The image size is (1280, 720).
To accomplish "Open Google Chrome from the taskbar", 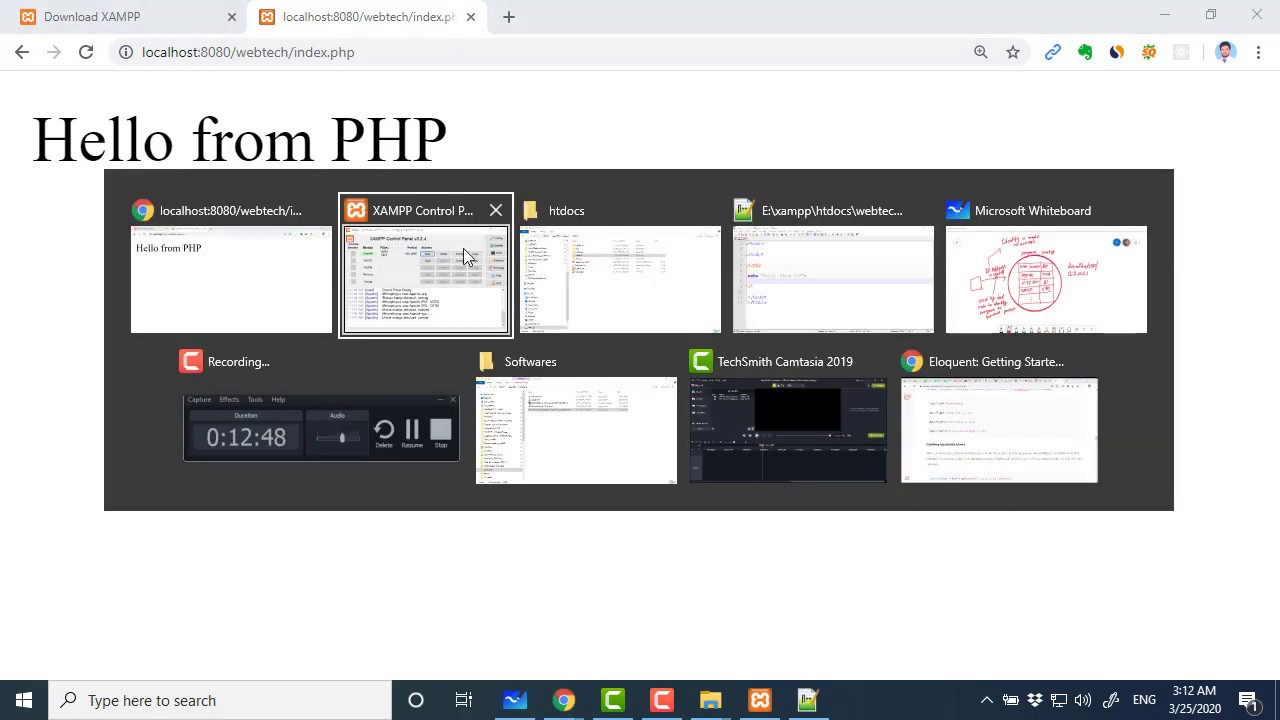I will tap(564, 700).
